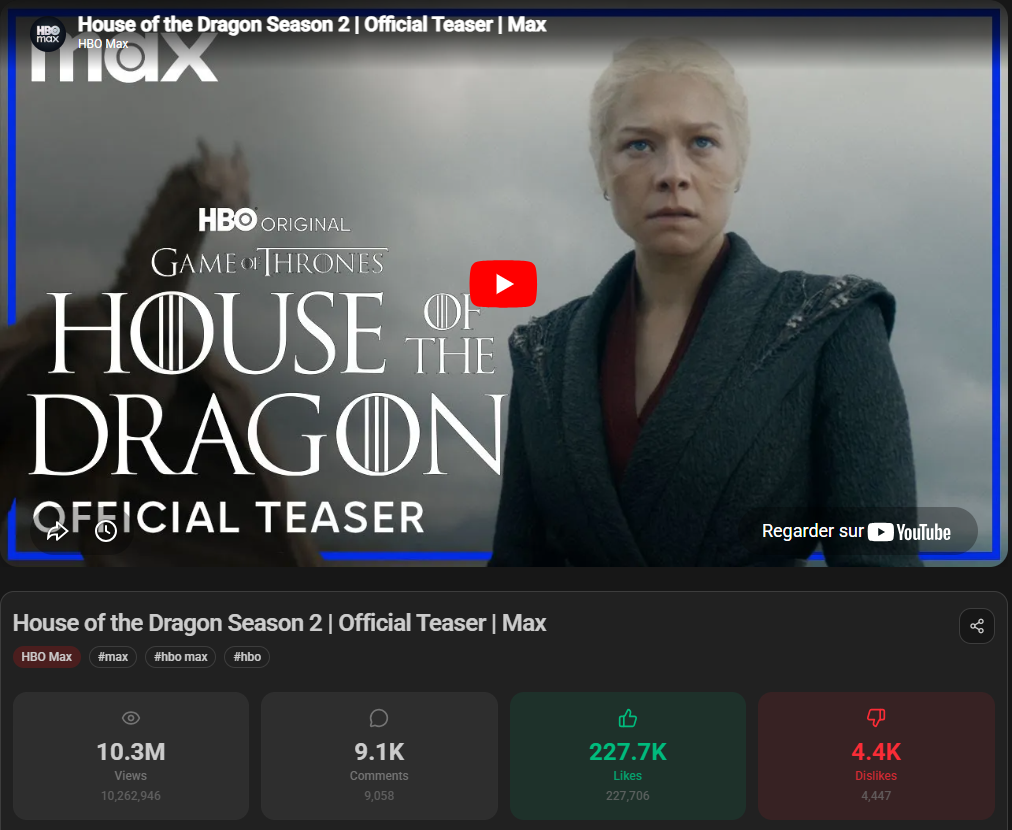The width and height of the screenshot is (1012, 830).
Task: Click the green thumbs up icon
Action: (x=627, y=718)
